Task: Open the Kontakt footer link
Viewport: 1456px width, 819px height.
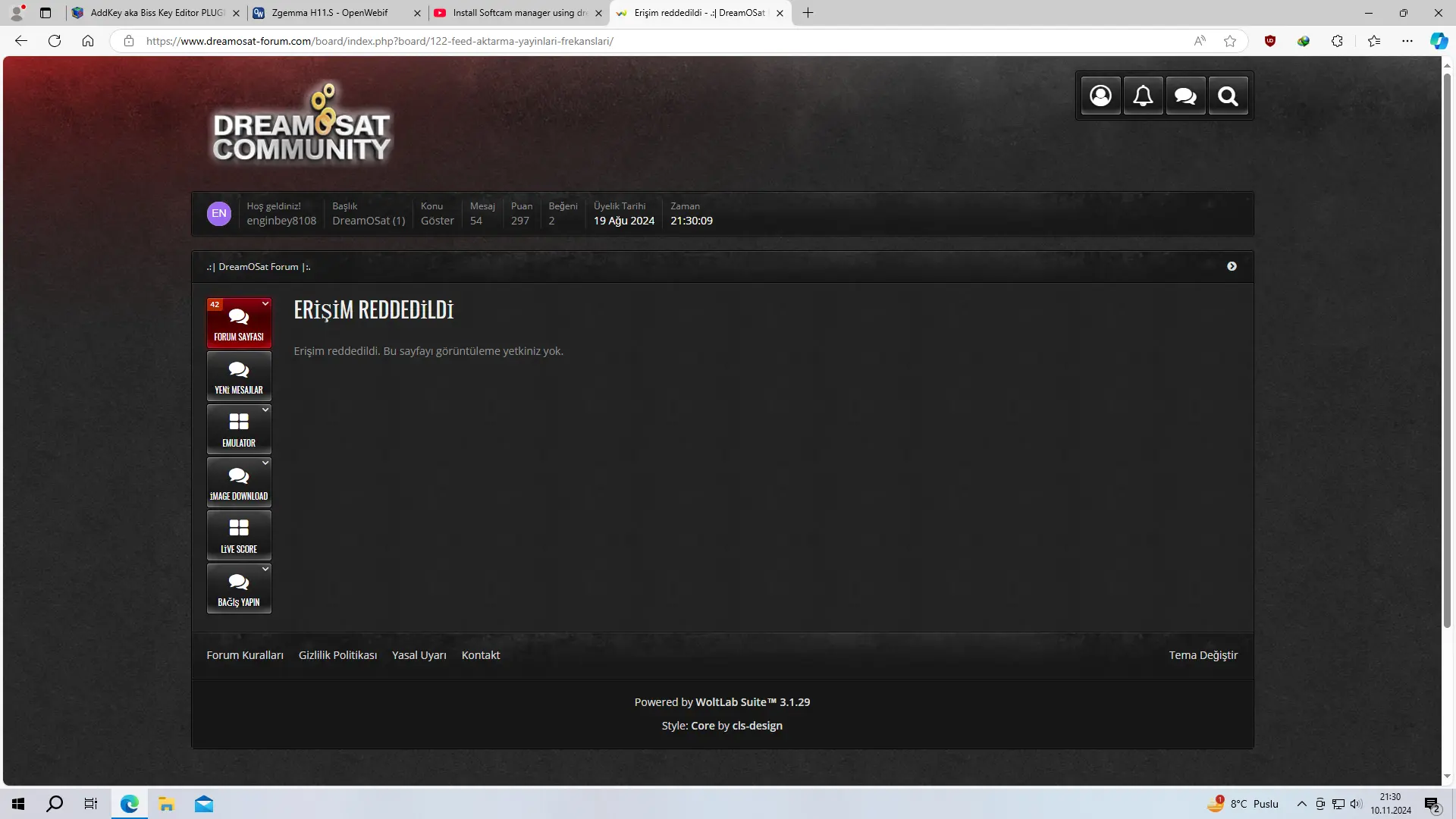Action: tap(481, 655)
